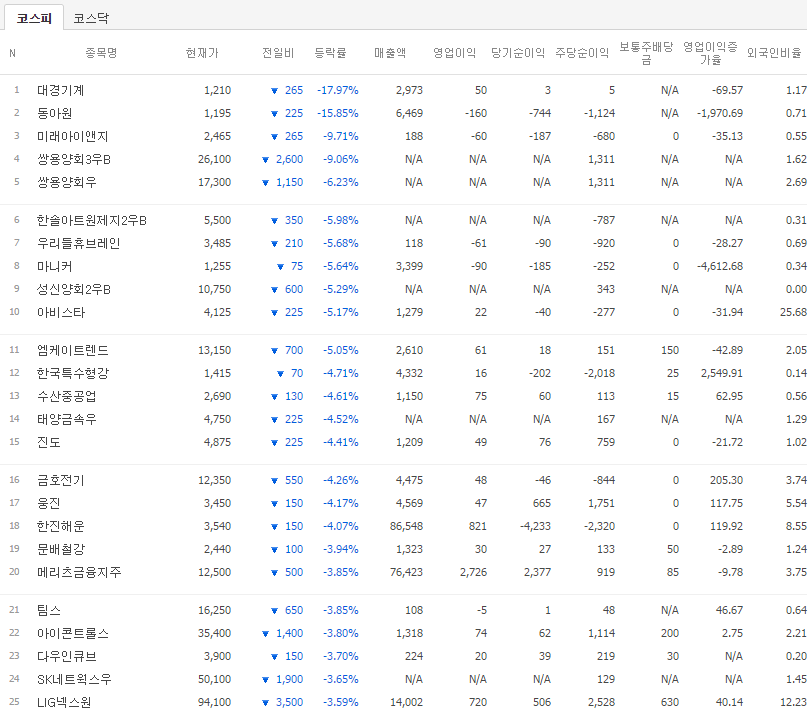812x718 pixels.
Task: Open stock 팀스
Action: click(49, 610)
